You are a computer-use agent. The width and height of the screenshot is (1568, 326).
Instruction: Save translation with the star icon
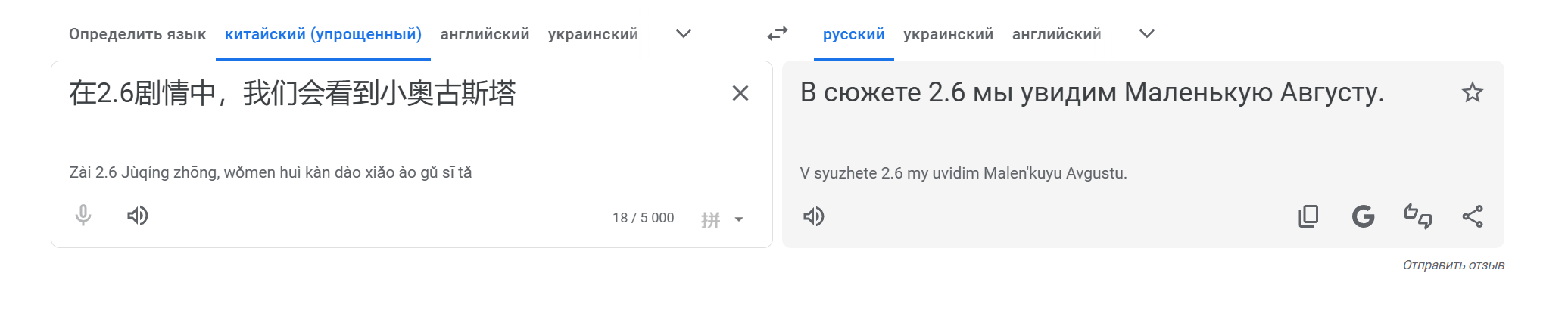coord(1472,93)
